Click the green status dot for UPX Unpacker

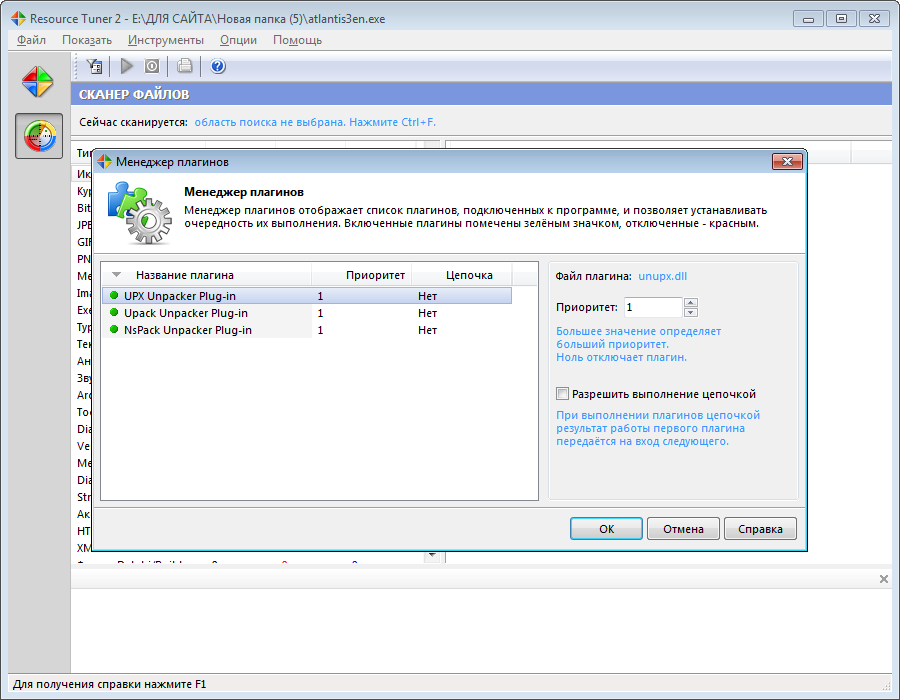click(114, 295)
